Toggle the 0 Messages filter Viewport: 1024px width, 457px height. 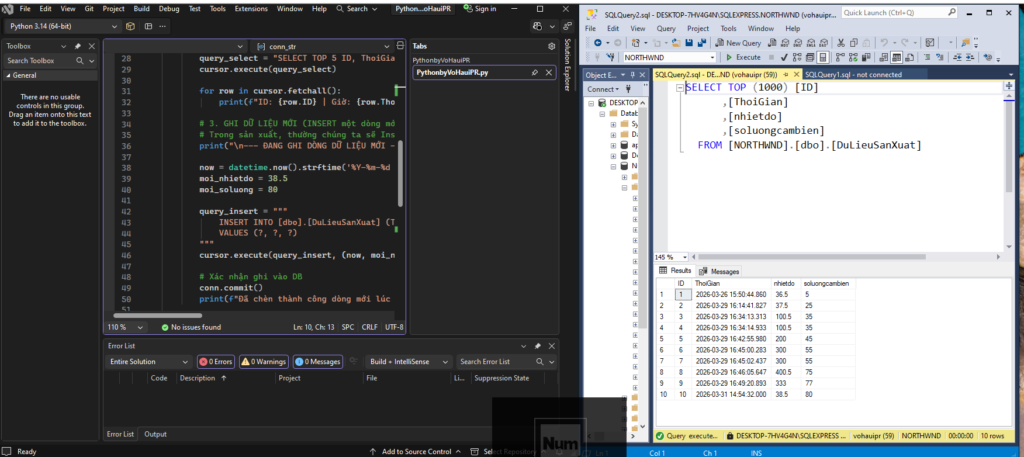coord(317,361)
